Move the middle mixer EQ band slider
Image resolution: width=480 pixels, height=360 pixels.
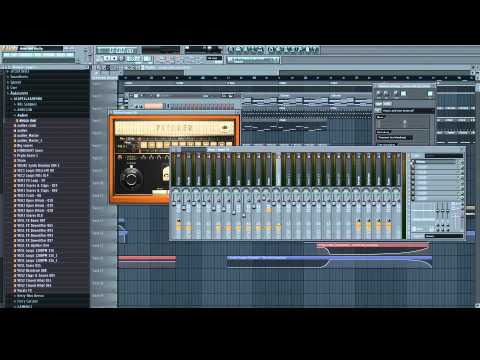[x=443, y=211]
